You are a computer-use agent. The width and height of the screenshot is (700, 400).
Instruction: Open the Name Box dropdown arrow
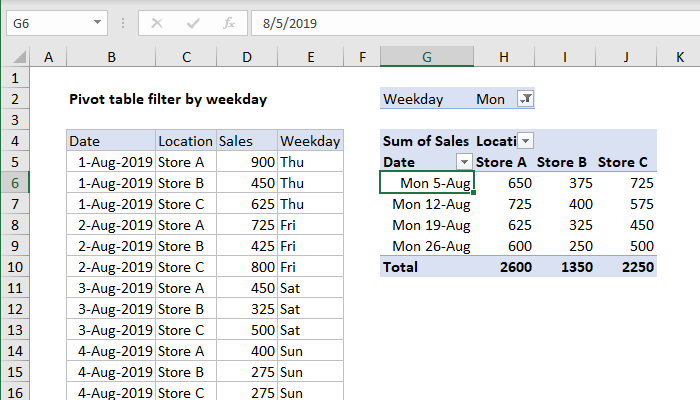click(97, 22)
